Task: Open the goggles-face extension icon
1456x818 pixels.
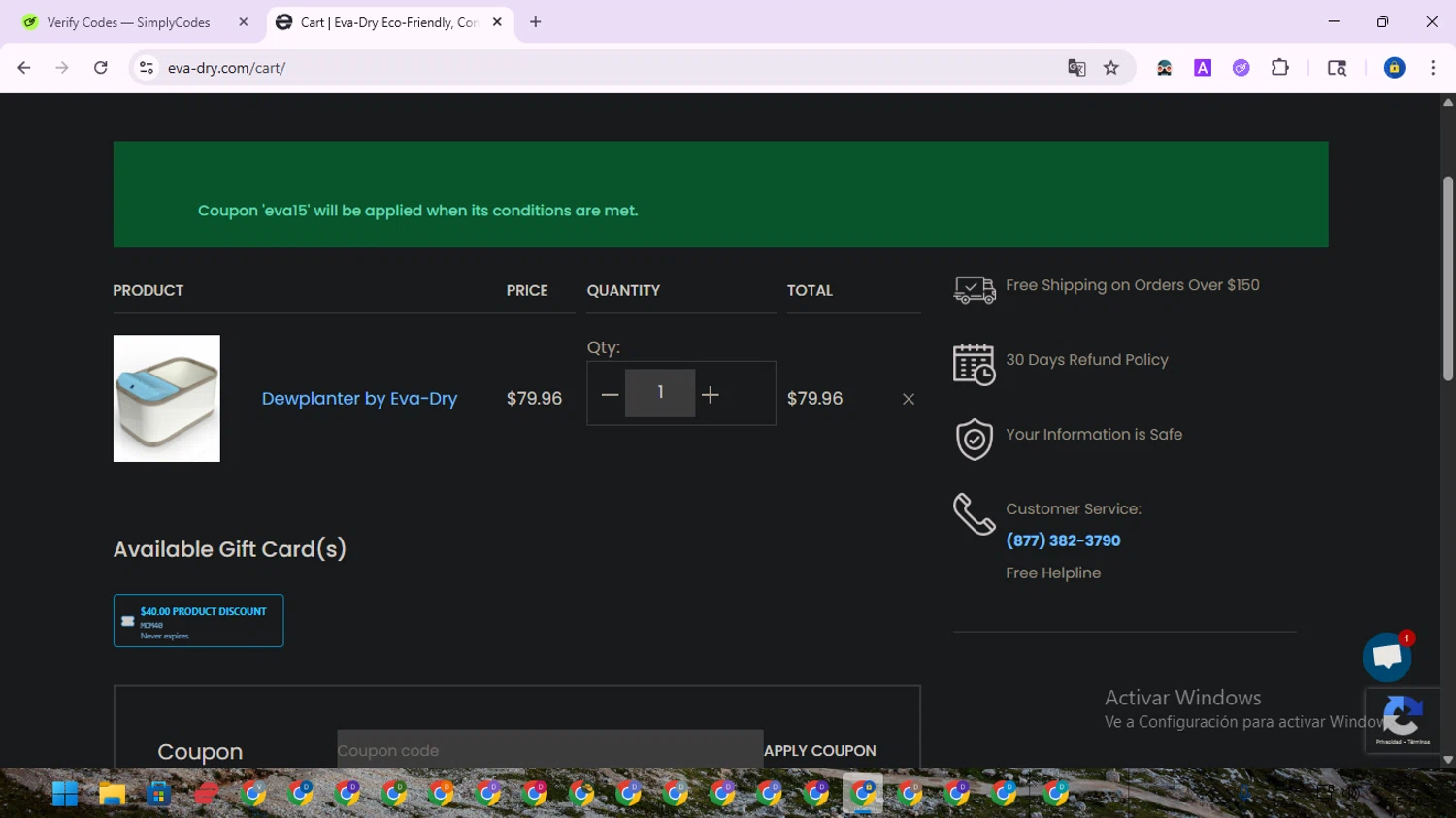Action: 1164,68
